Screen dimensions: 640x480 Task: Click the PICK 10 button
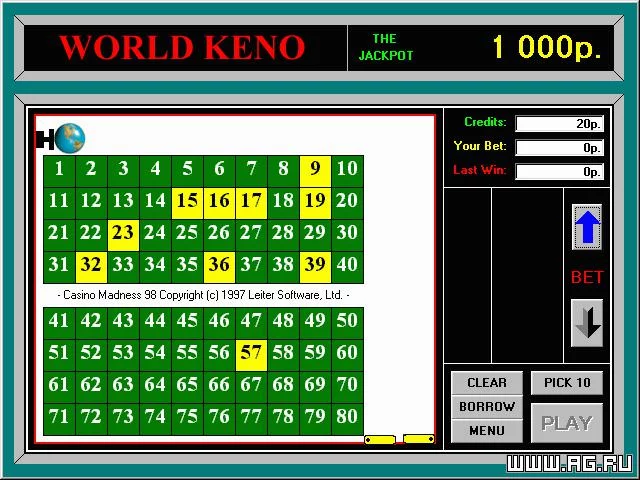[x=567, y=383]
